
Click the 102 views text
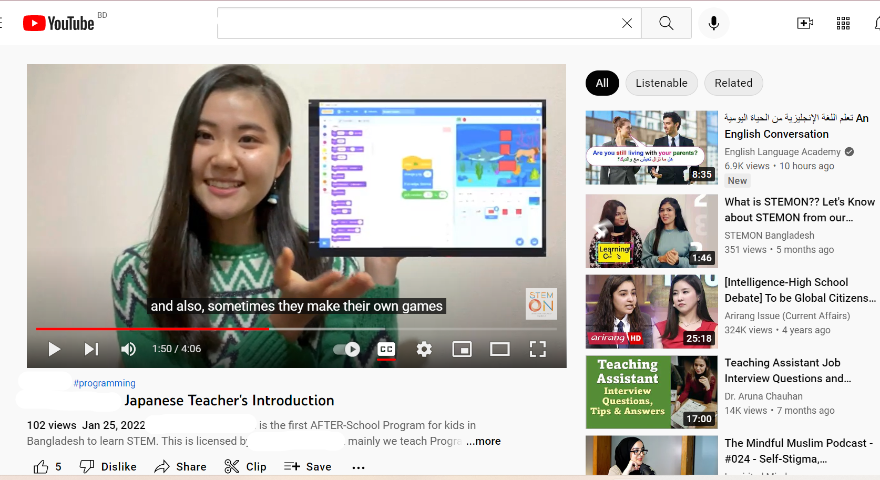52,425
